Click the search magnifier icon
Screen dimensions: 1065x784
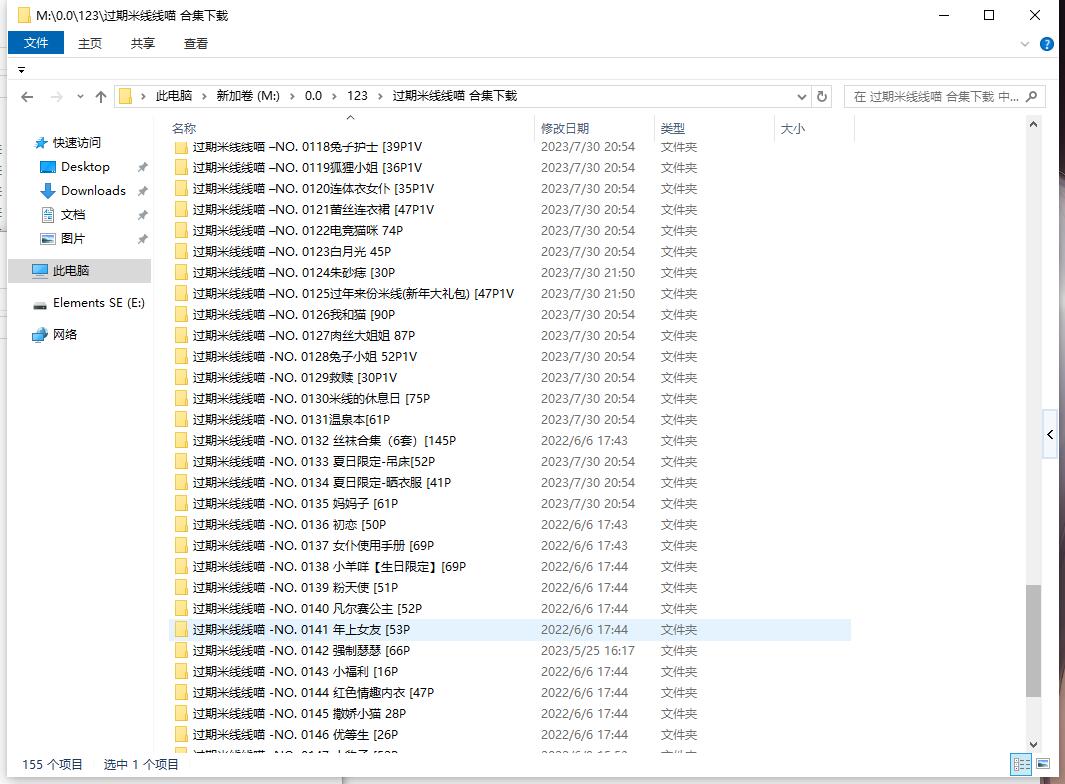pyautogui.click(x=1032, y=96)
